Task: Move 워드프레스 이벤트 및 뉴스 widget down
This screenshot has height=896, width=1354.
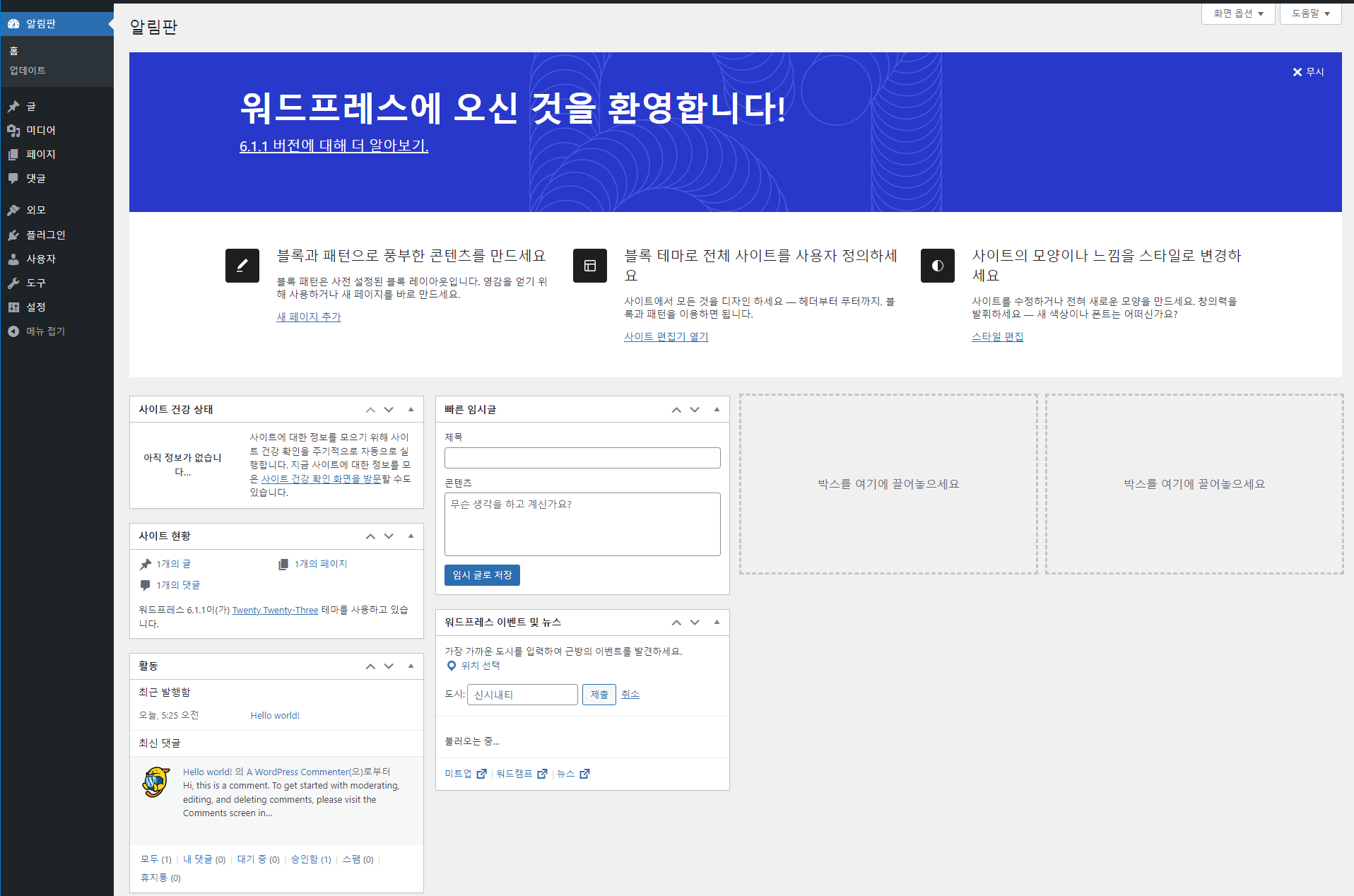Action: click(x=695, y=623)
